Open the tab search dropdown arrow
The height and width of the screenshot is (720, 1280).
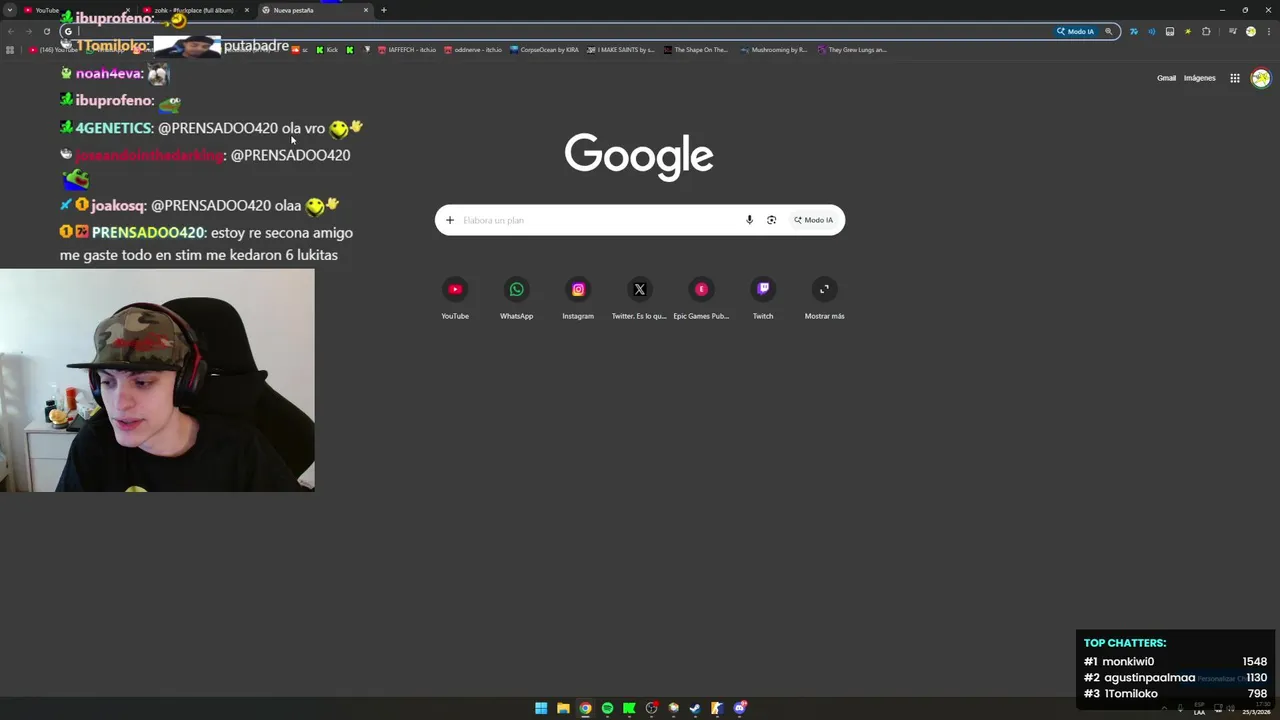pyautogui.click(x=9, y=10)
